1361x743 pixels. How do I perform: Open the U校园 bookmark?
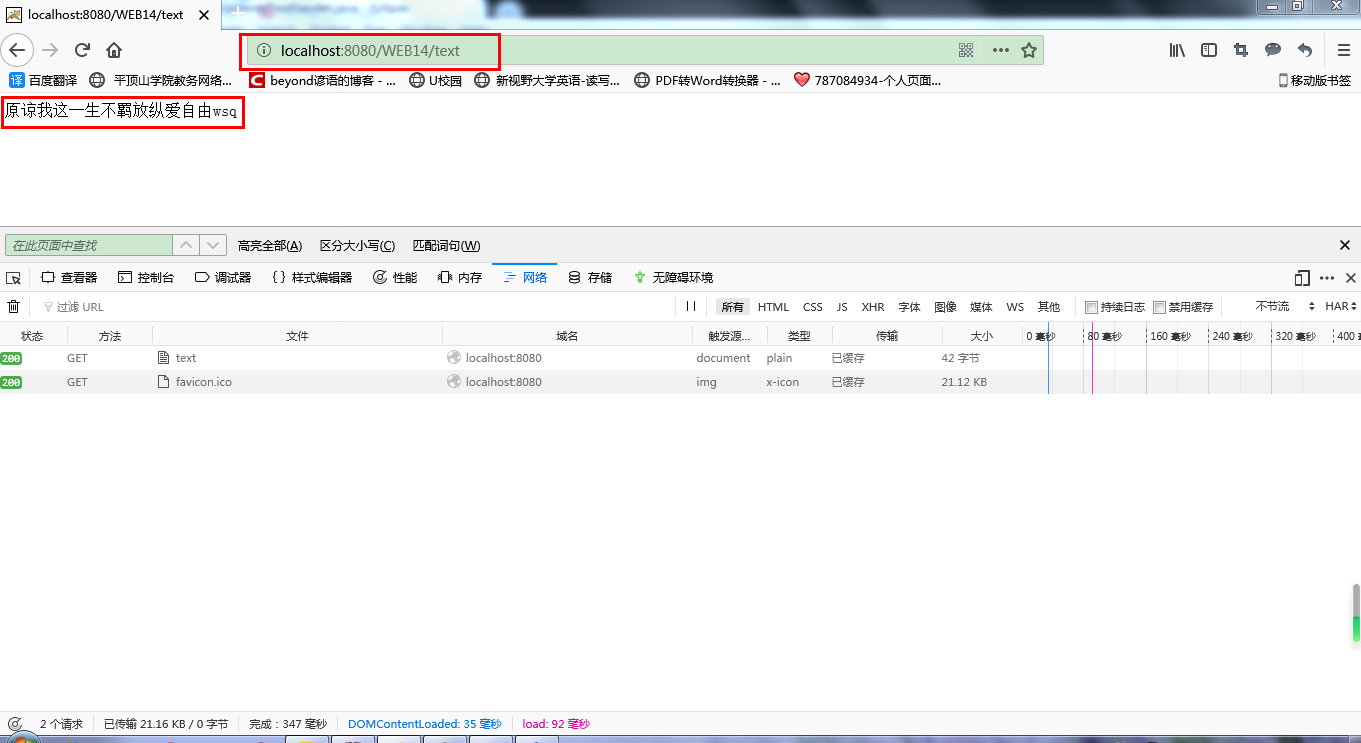tap(435, 80)
